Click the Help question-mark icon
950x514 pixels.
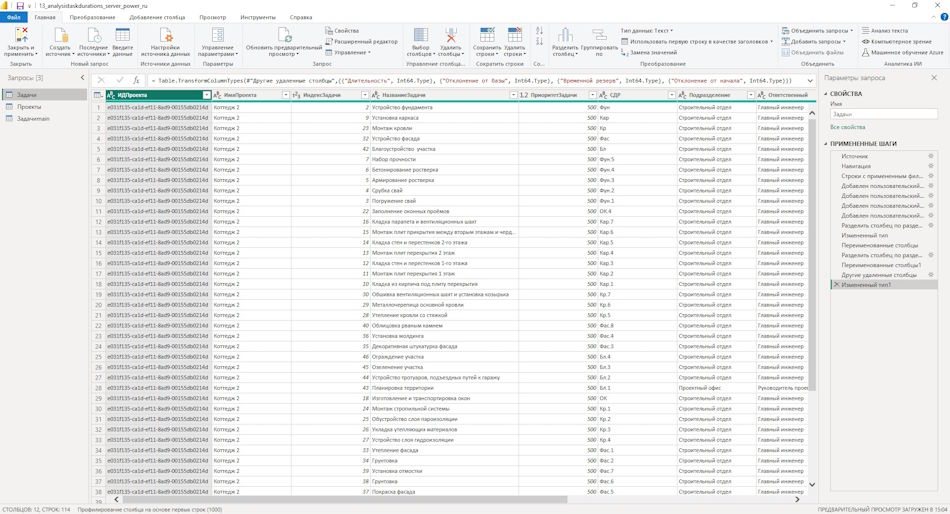(x=944, y=17)
